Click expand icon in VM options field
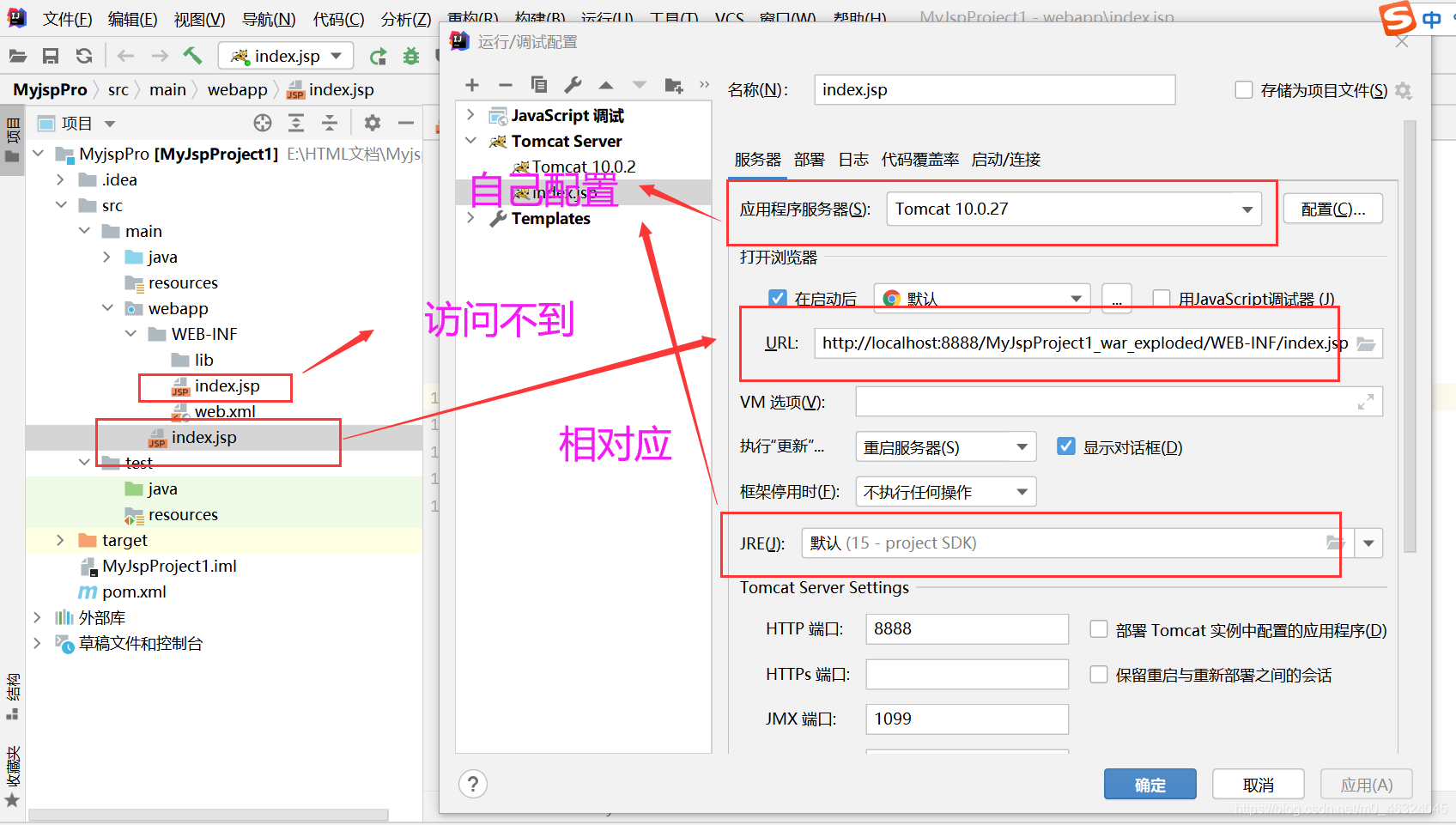This screenshot has height=825, width=1456. [1366, 402]
